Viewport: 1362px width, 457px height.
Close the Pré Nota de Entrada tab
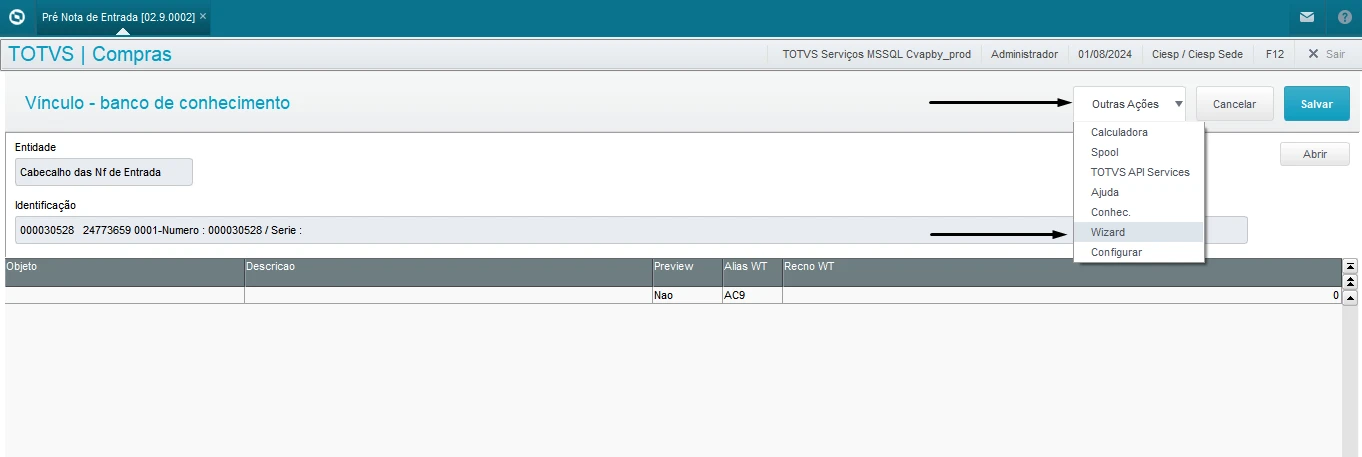(x=203, y=17)
